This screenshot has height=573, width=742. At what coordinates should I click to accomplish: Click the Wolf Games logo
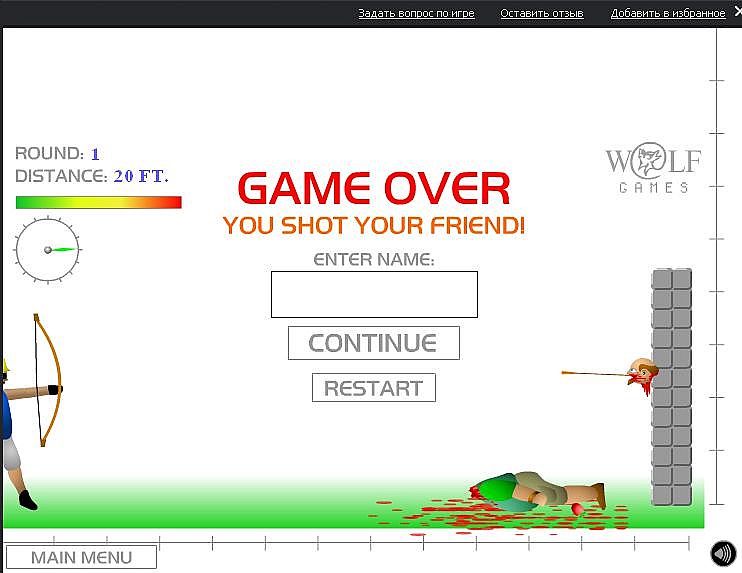[x=654, y=168]
